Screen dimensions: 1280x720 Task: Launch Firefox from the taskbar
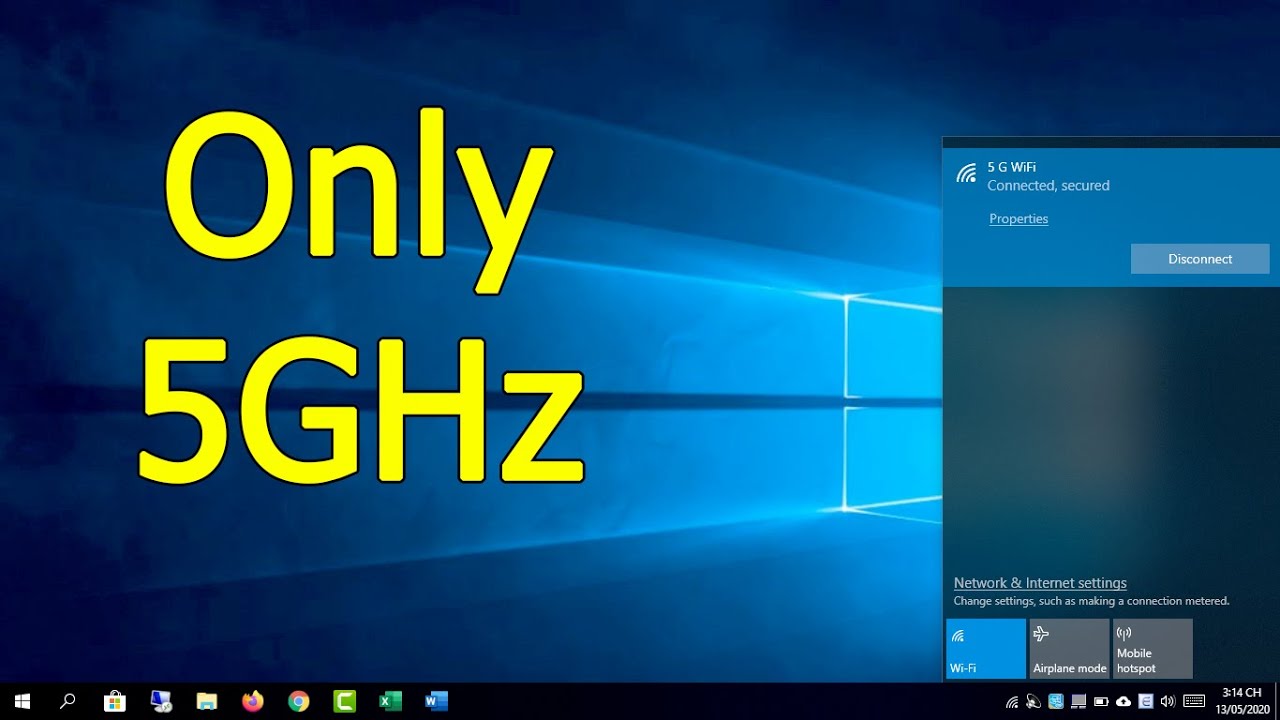point(253,701)
